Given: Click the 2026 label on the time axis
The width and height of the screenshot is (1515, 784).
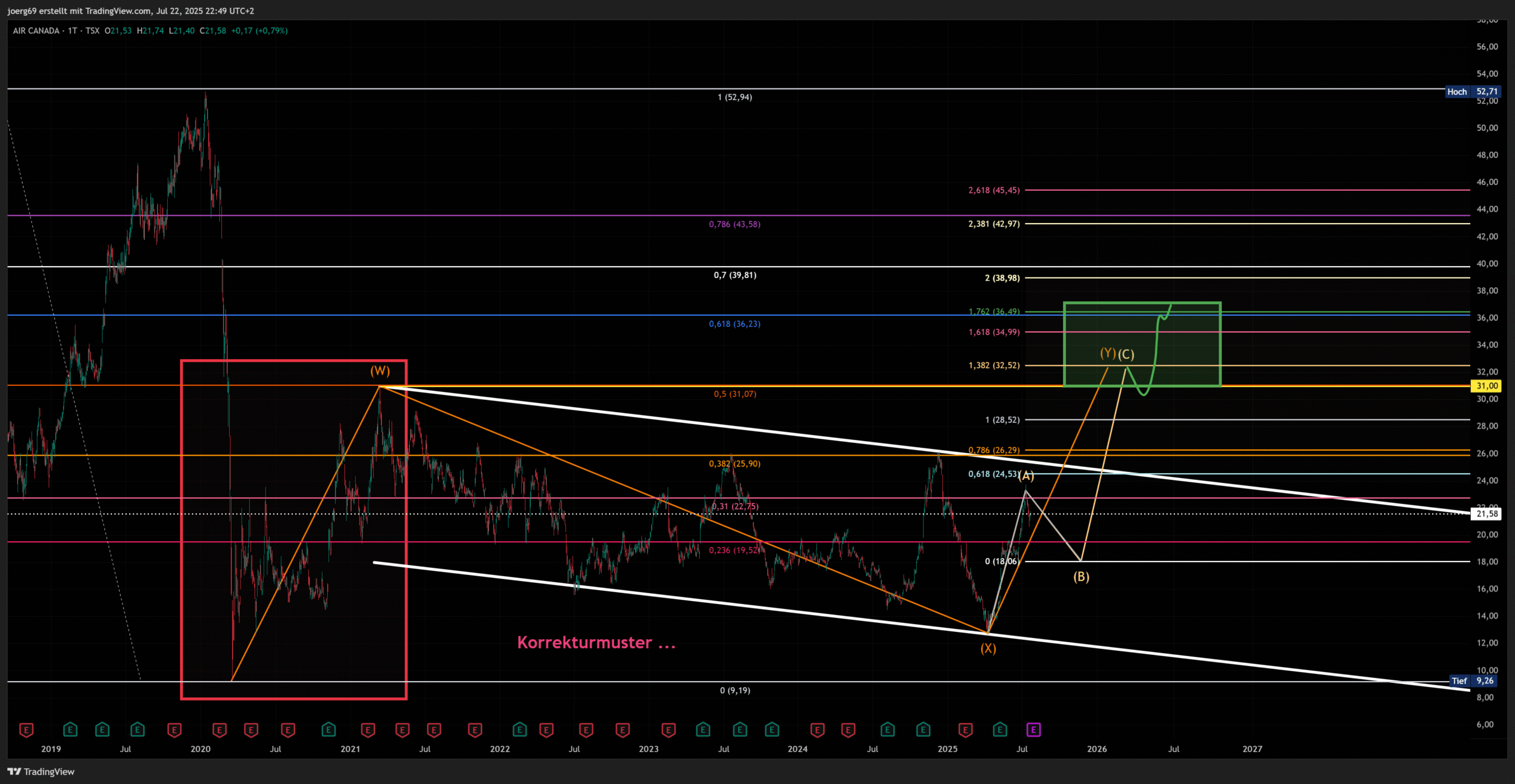Looking at the screenshot, I should click(x=1097, y=749).
